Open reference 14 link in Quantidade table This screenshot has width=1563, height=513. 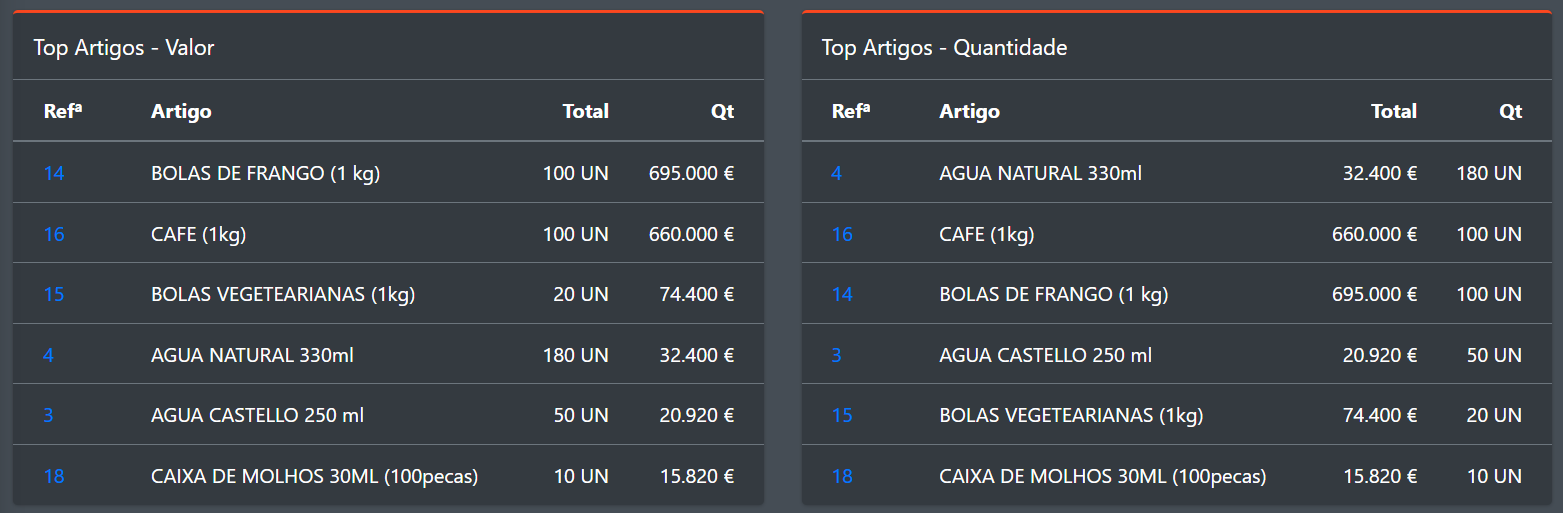(842, 294)
